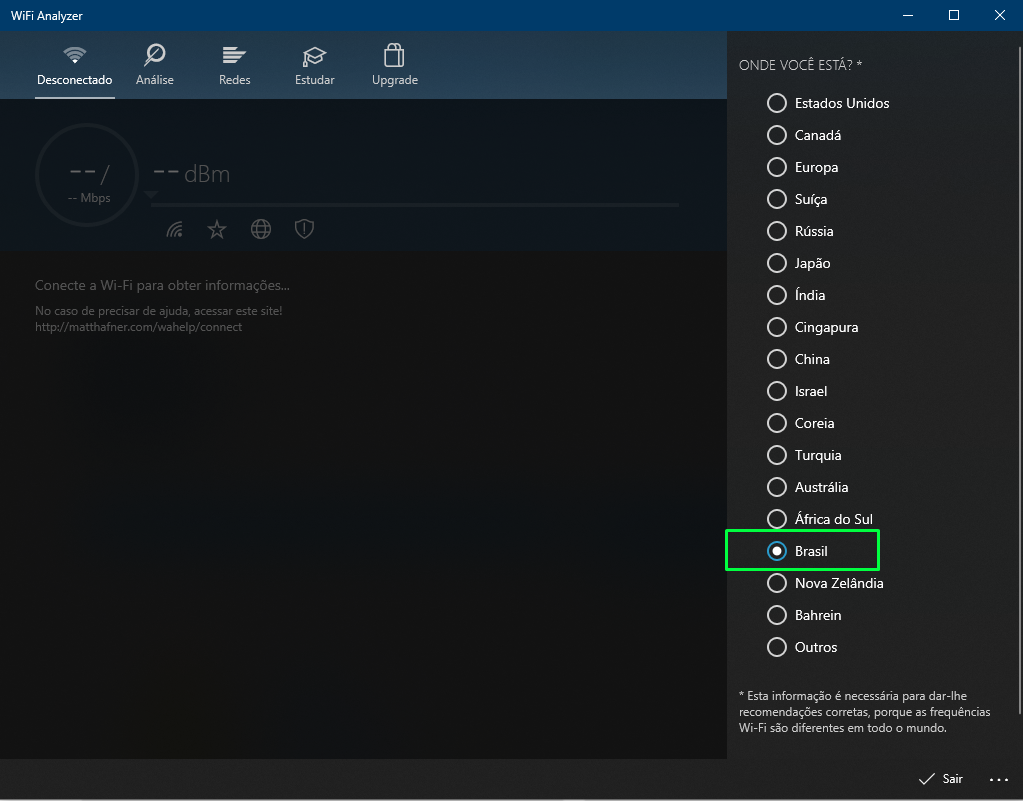Click the star favorite icon
1023x801 pixels.
217,230
